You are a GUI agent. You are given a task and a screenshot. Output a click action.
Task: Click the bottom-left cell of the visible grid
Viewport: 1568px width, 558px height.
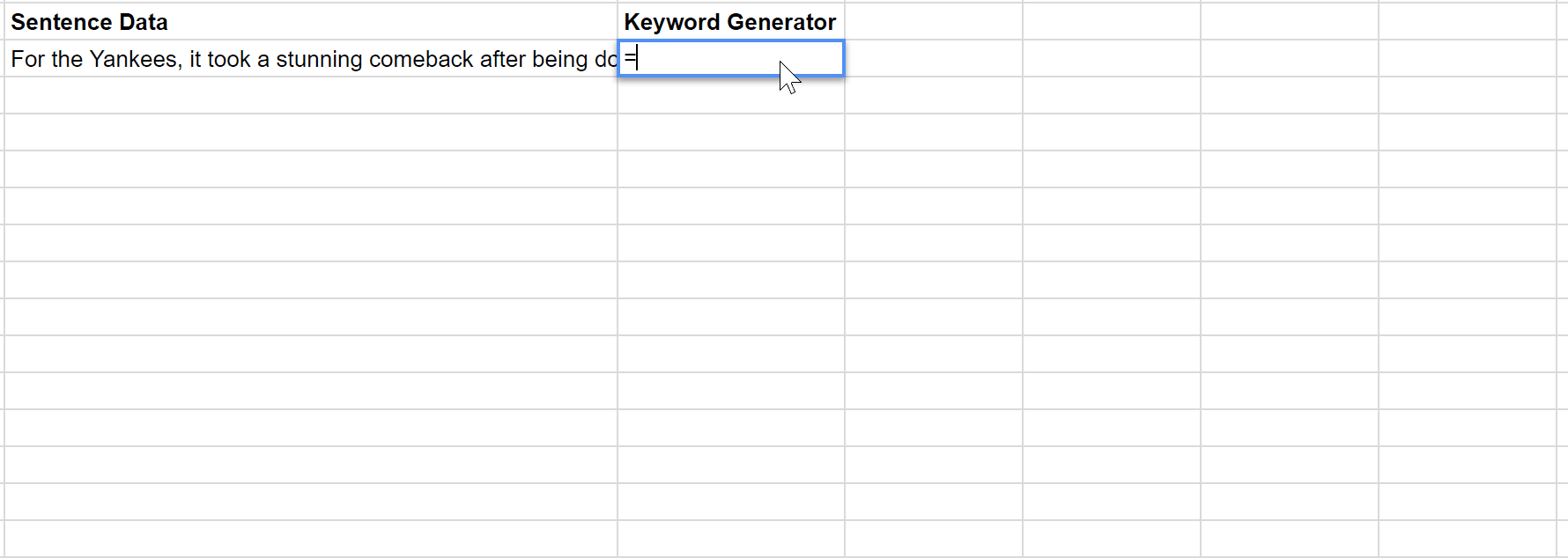tap(308, 539)
